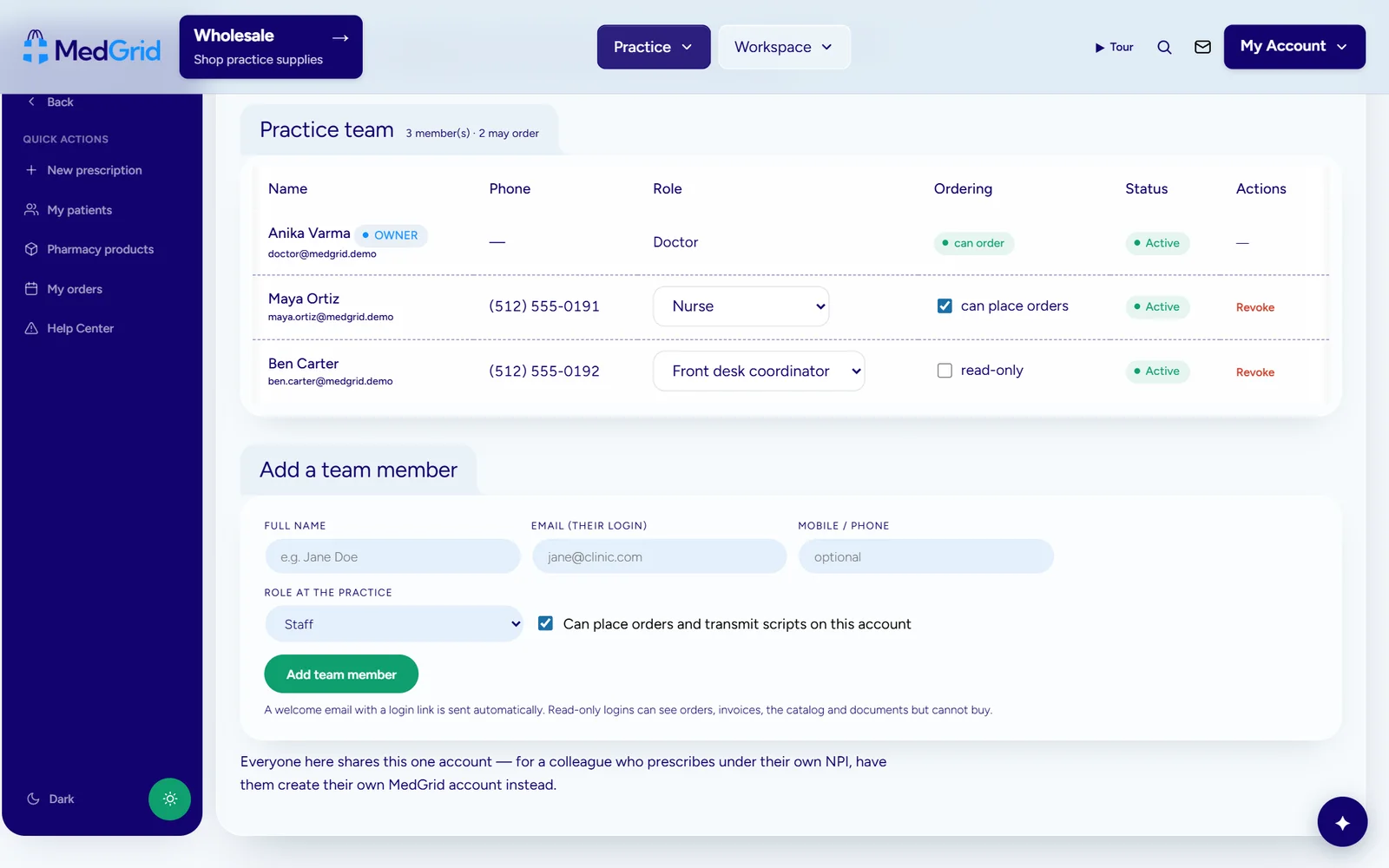Click email ben.carter@medgrid.demo
Image resolution: width=1389 pixels, height=868 pixels.
point(331,381)
